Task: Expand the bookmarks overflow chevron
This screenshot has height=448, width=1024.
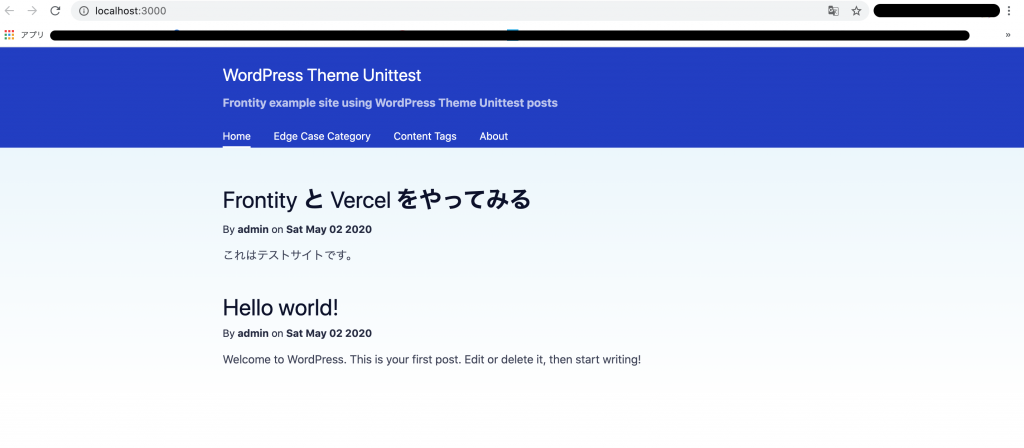Action: tap(1008, 35)
